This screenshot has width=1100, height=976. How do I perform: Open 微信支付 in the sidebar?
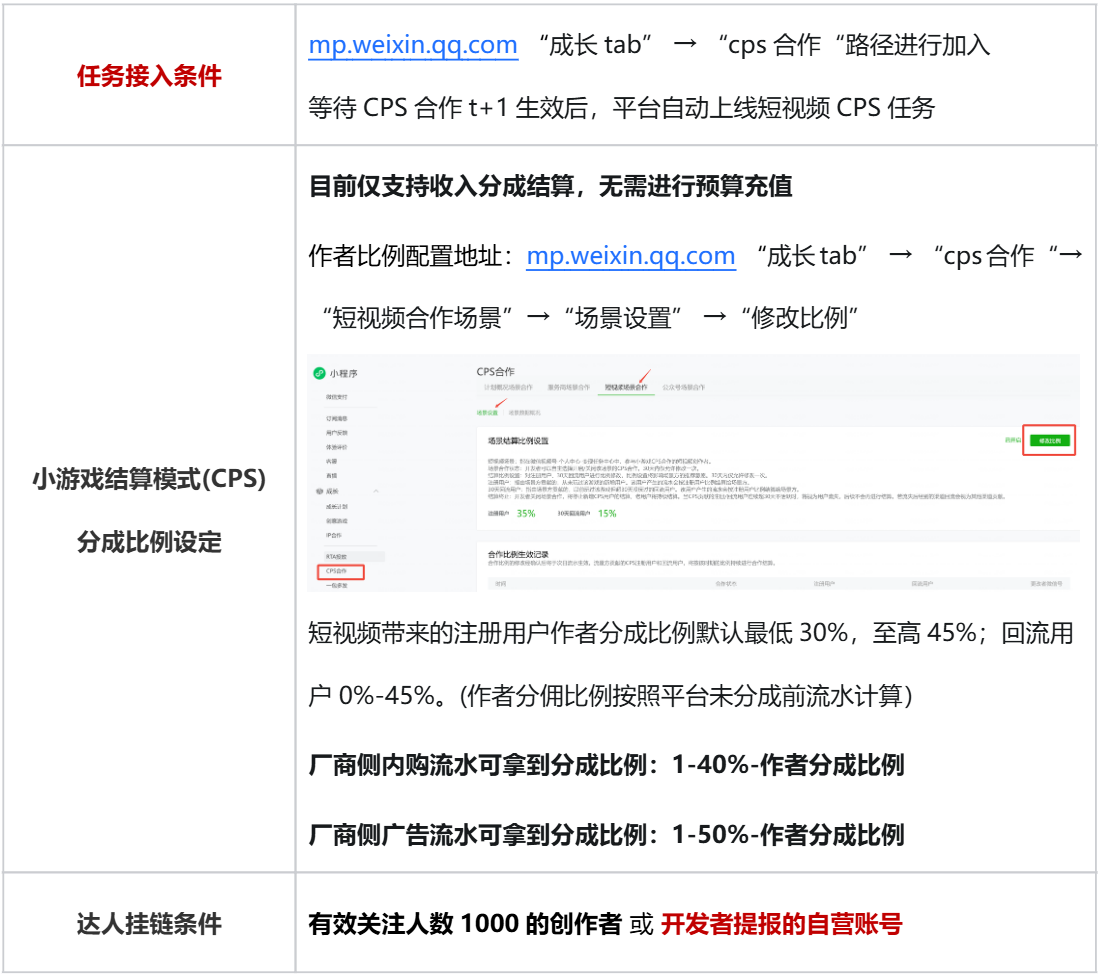pyautogui.click(x=336, y=397)
